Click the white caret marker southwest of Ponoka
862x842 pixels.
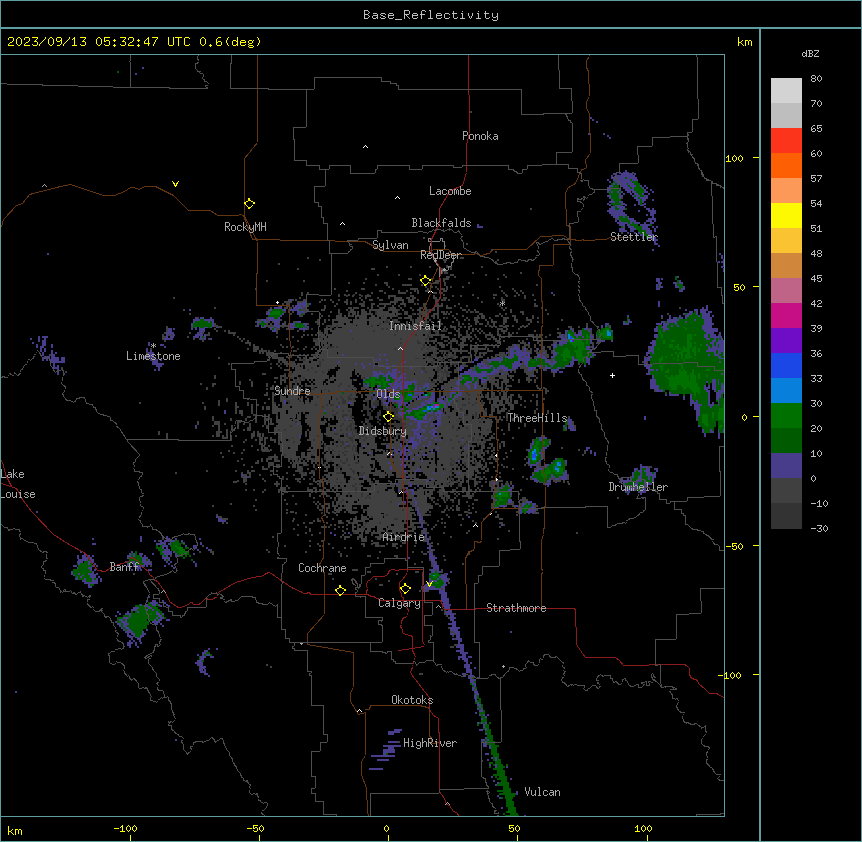pos(365,147)
